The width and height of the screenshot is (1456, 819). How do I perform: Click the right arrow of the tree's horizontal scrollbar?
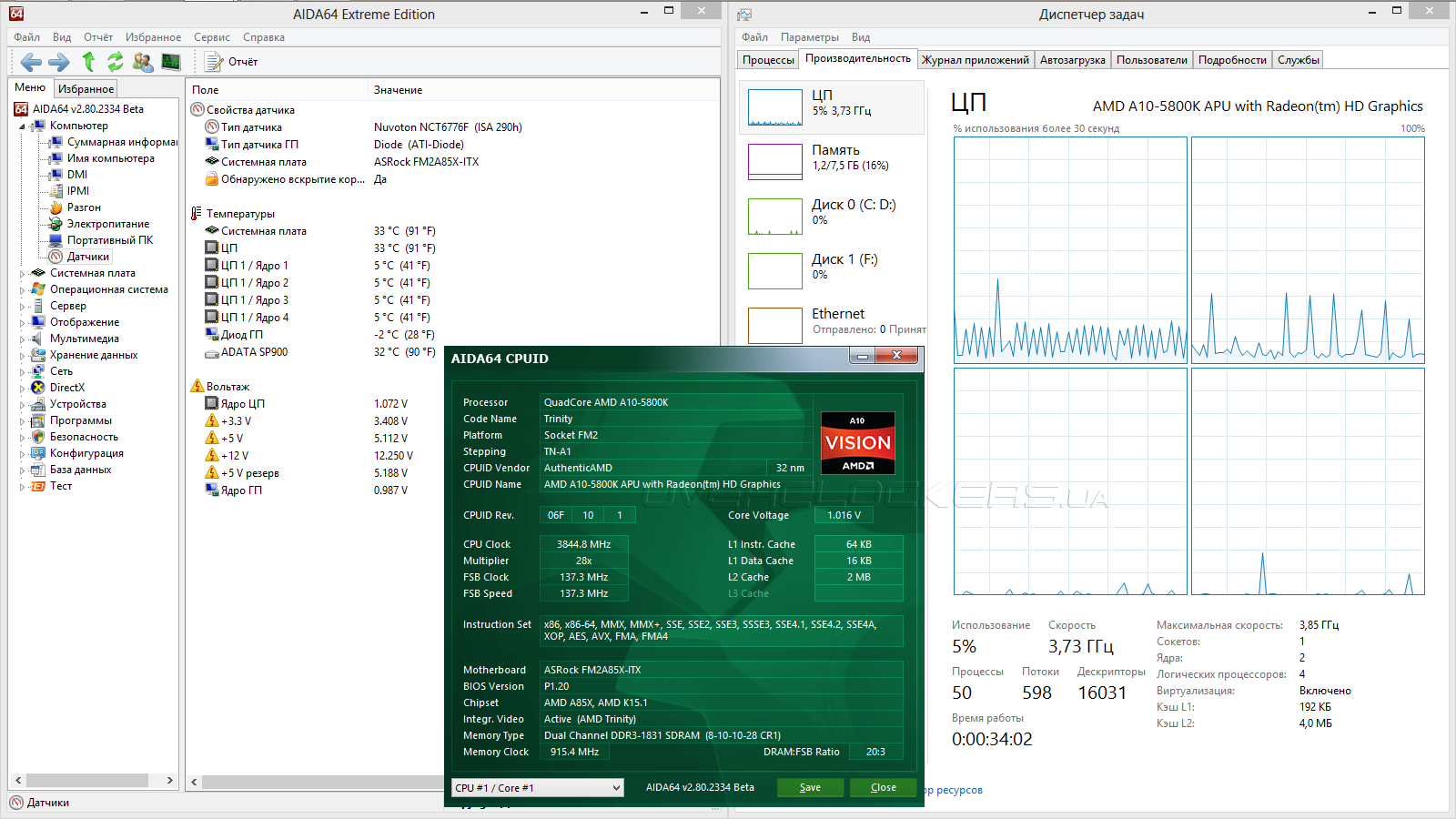(169, 781)
